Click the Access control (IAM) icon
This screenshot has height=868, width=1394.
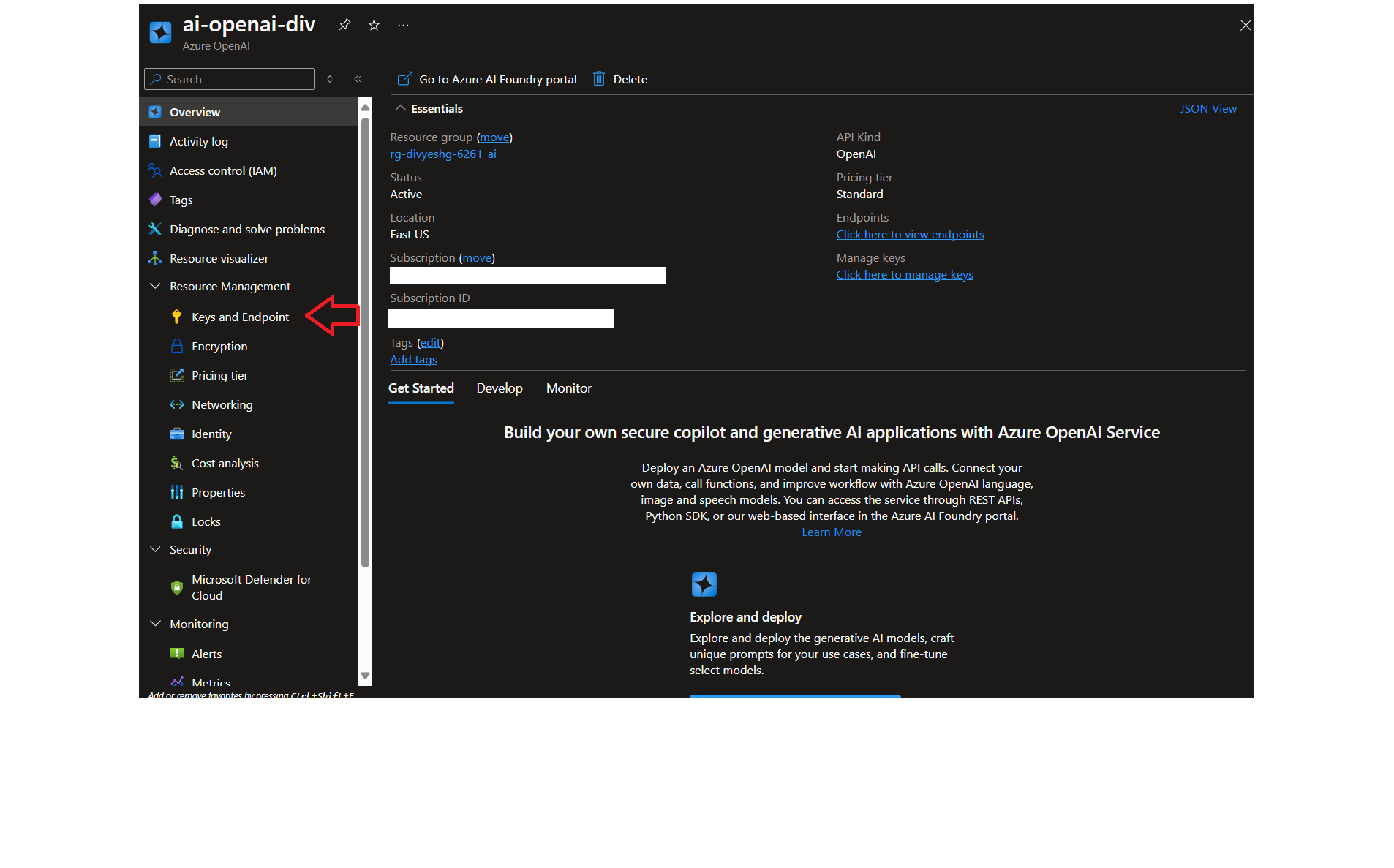(x=155, y=170)
